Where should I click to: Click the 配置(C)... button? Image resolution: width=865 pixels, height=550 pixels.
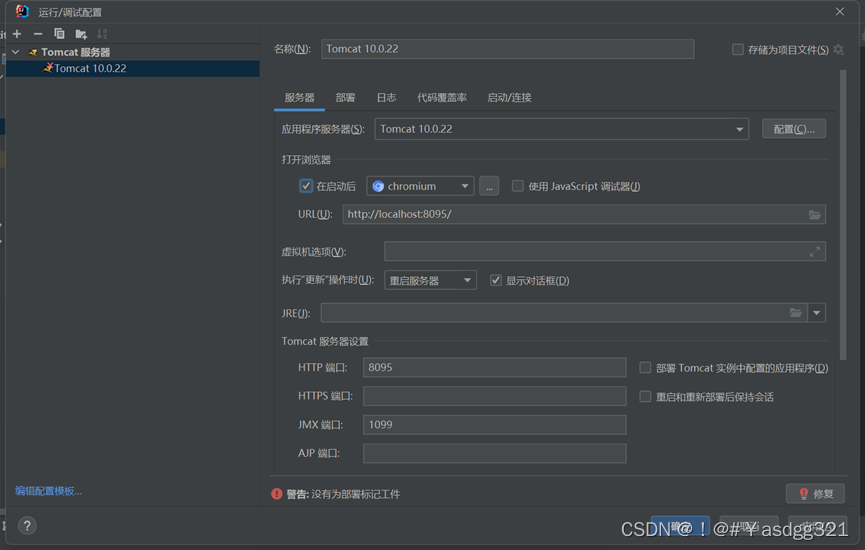[x=794, y=129]
